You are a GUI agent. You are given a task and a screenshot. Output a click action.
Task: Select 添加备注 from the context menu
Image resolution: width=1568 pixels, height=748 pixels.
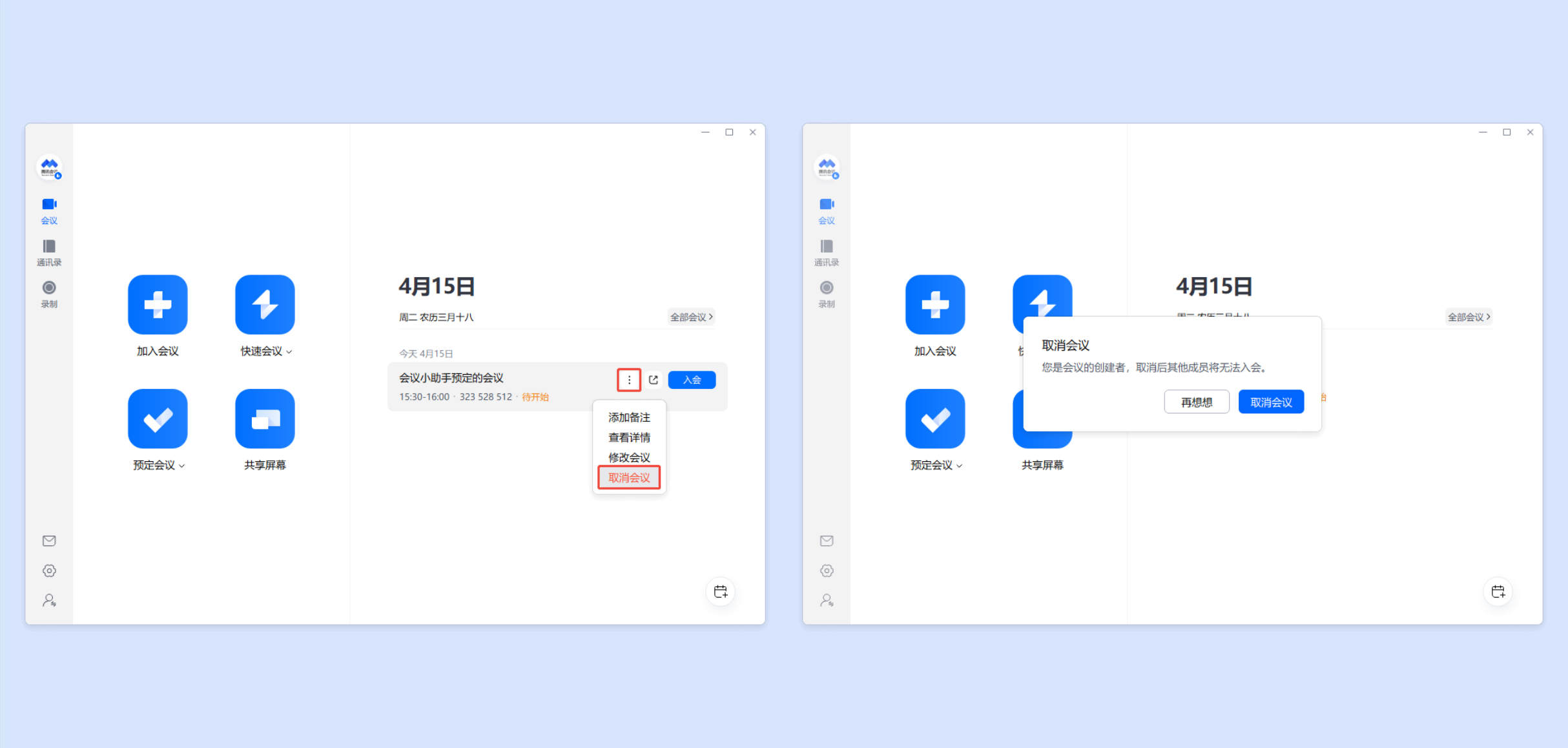[629, 417]
